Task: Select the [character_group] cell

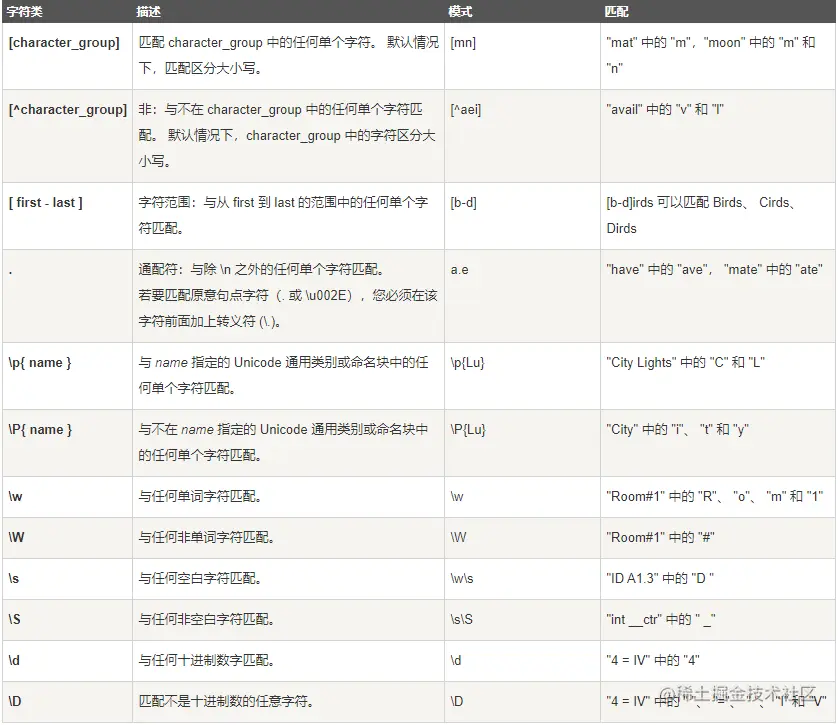Action: [67, 56]
